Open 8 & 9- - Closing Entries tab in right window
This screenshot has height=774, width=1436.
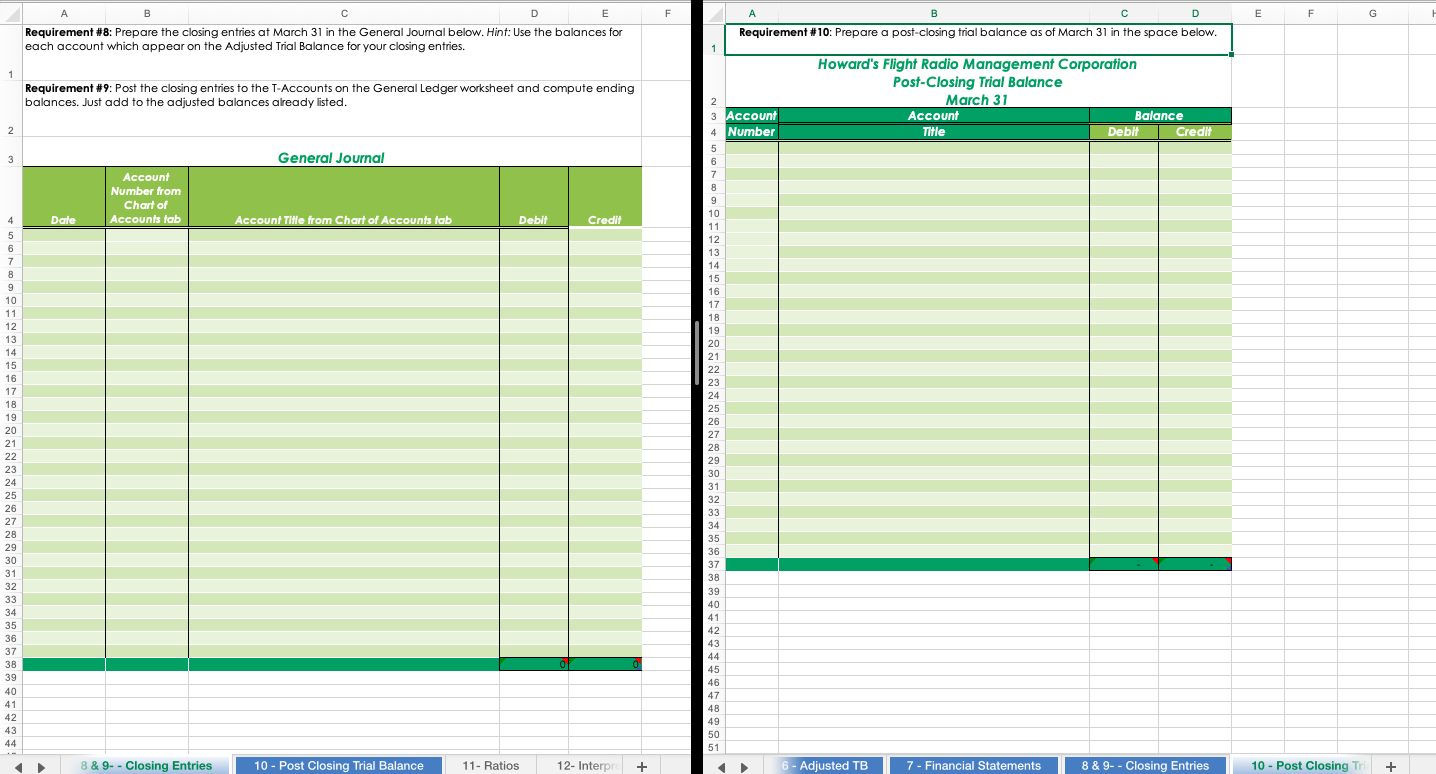pyautogui.click(x=1145, y=766)
